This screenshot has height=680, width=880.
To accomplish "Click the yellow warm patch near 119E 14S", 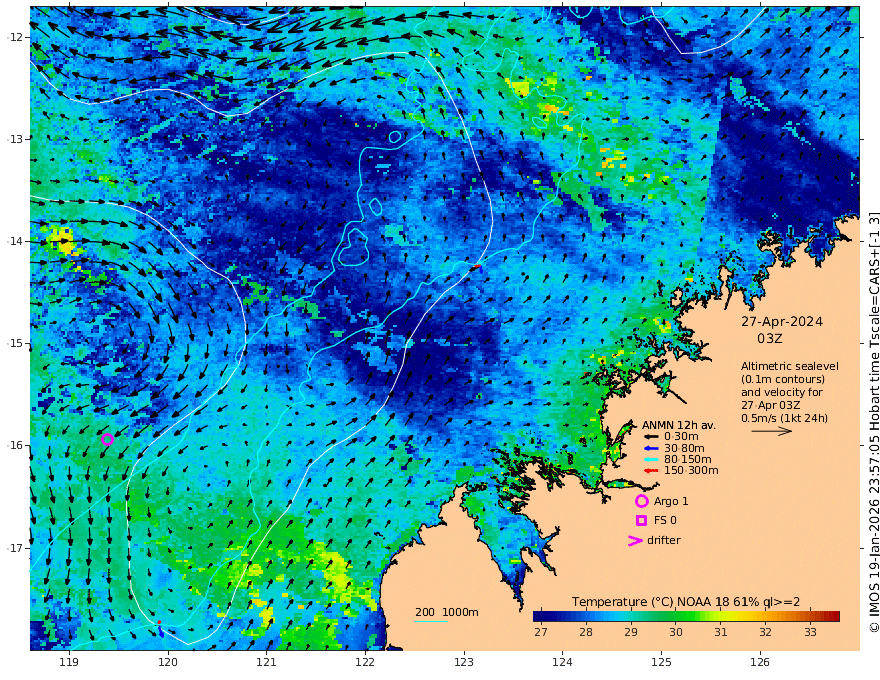I will [x=63, y=242].
